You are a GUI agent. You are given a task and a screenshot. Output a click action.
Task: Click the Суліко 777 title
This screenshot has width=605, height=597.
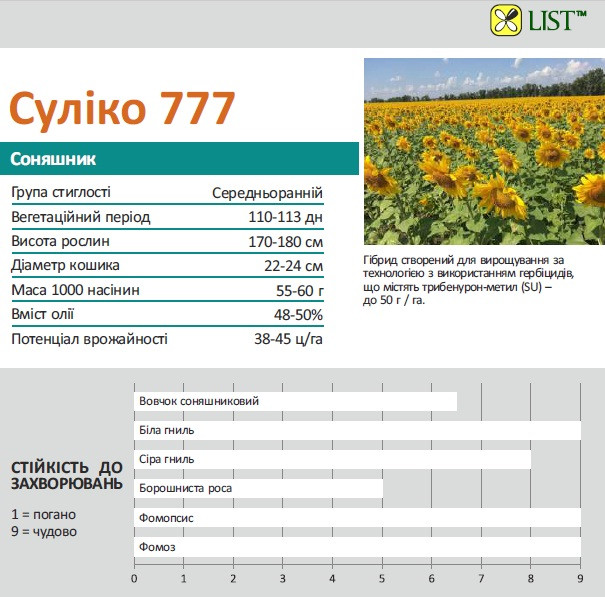point(122,107)
